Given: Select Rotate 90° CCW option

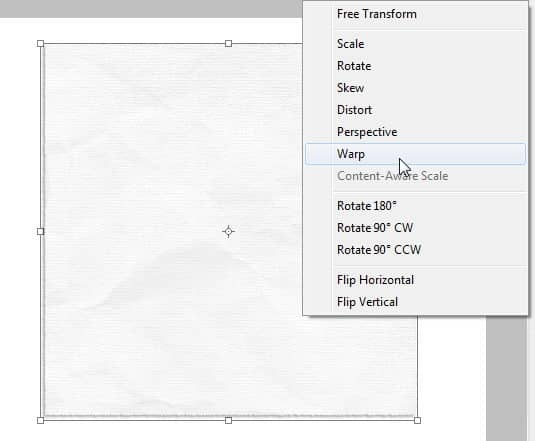Looking at the screenshot, I should (415, 250).
